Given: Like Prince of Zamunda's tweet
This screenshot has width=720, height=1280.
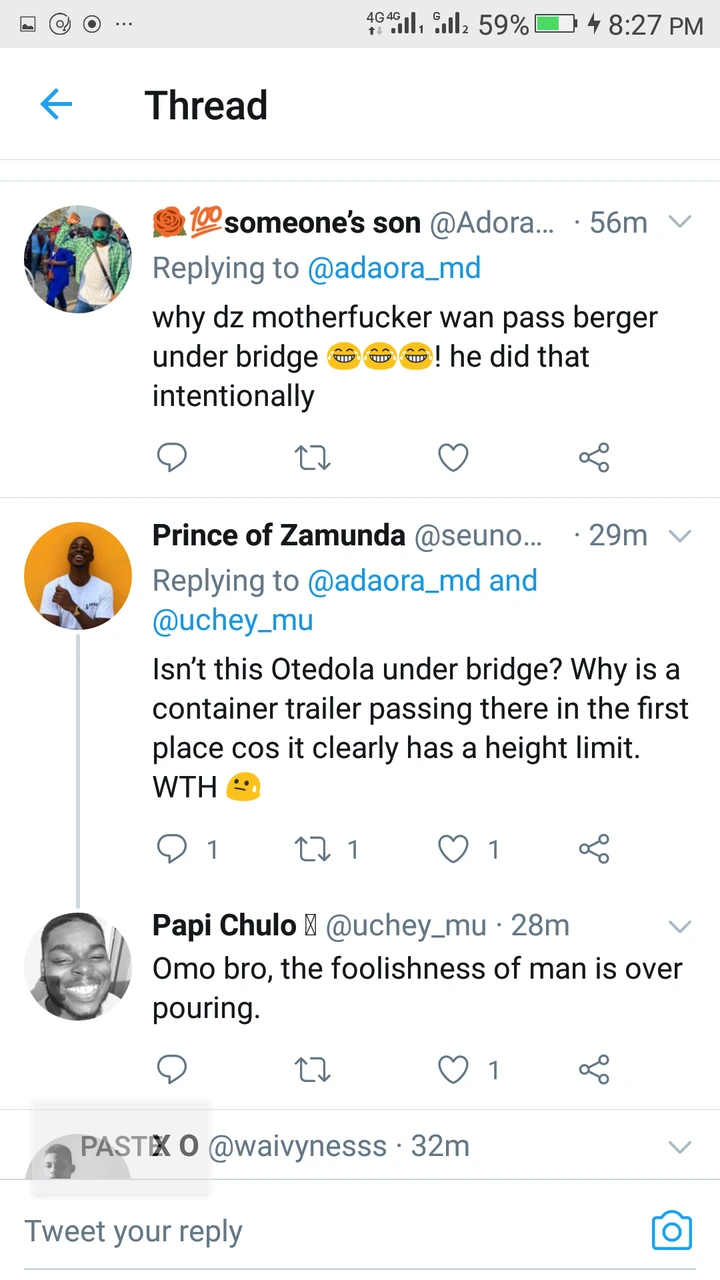Looking at the screenshot, I should coord(454,850).
